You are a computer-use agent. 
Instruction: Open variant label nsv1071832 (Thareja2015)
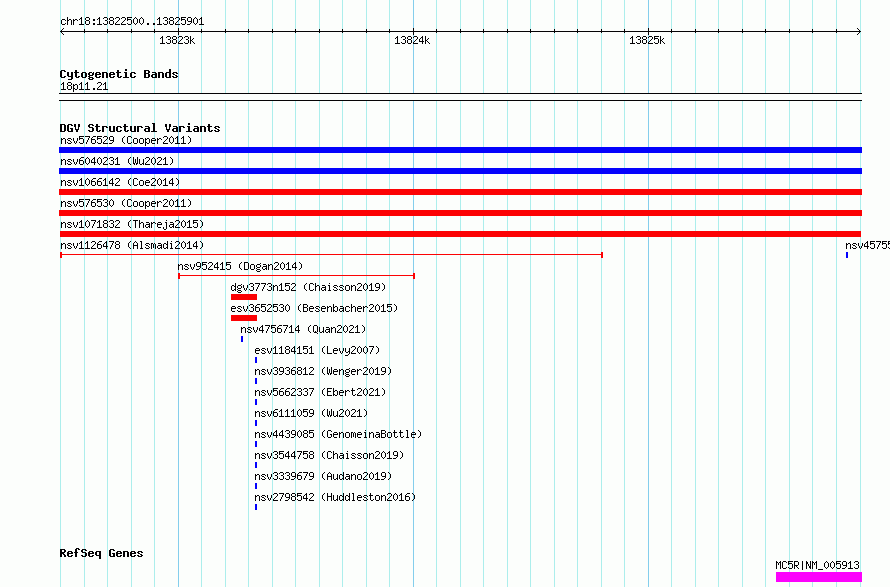coord(132,224)
